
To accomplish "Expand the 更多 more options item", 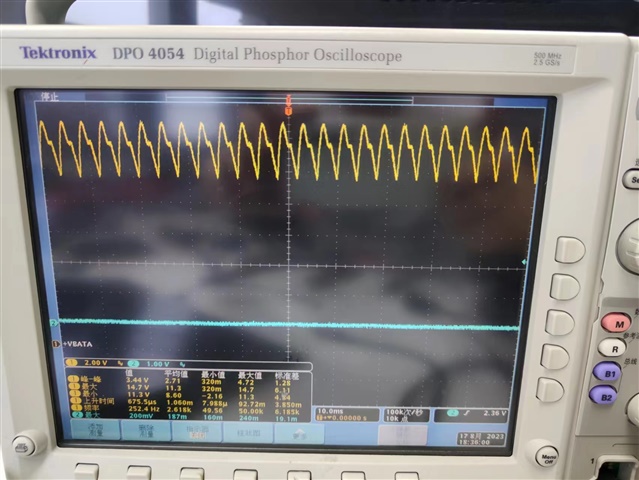I will pyautogui.click(x=299, y=434).
